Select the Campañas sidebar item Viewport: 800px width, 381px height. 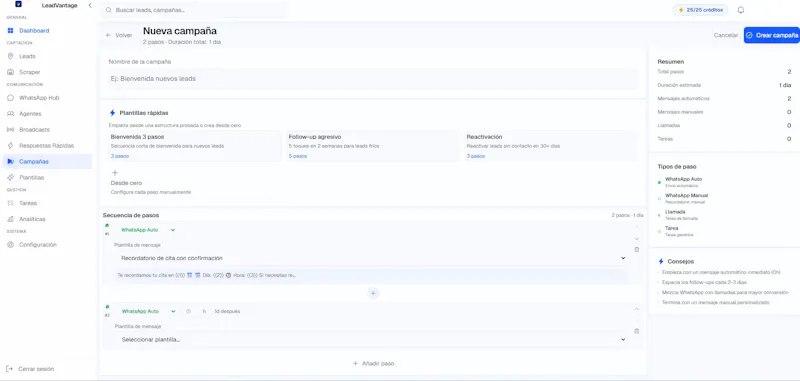[47, 161]
